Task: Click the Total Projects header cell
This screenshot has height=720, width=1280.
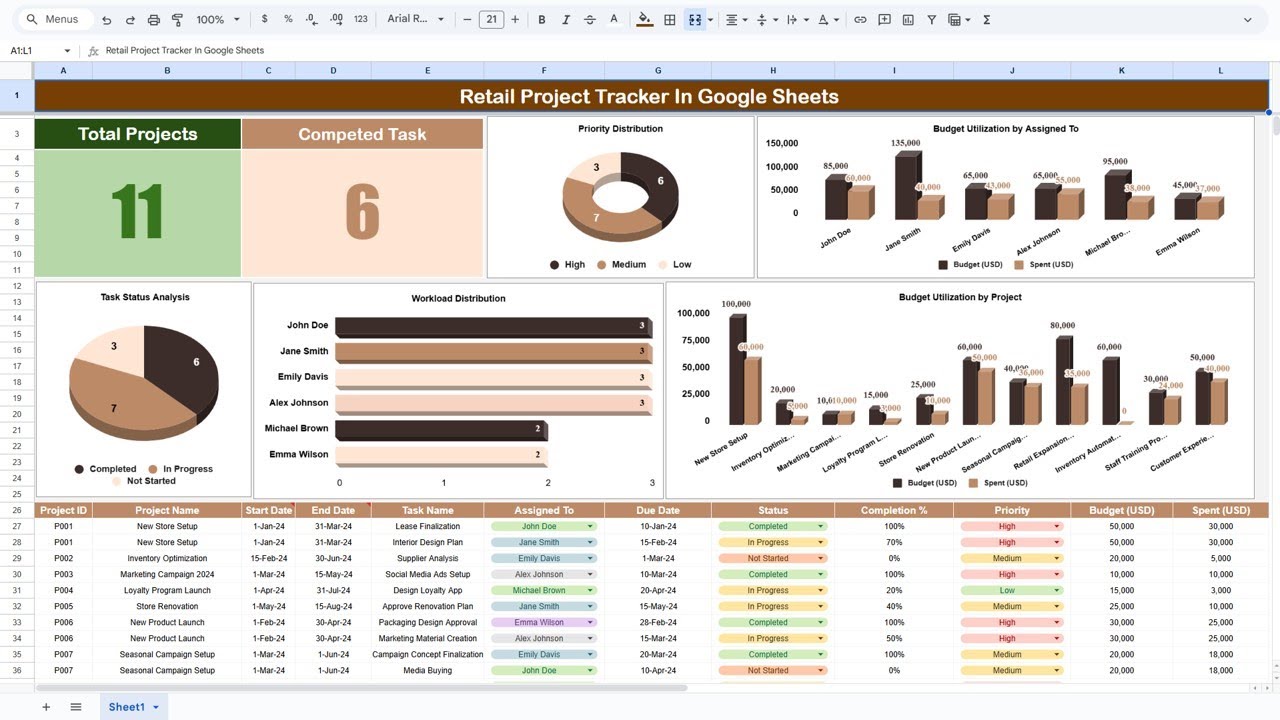Action: [x=138, y=134]
